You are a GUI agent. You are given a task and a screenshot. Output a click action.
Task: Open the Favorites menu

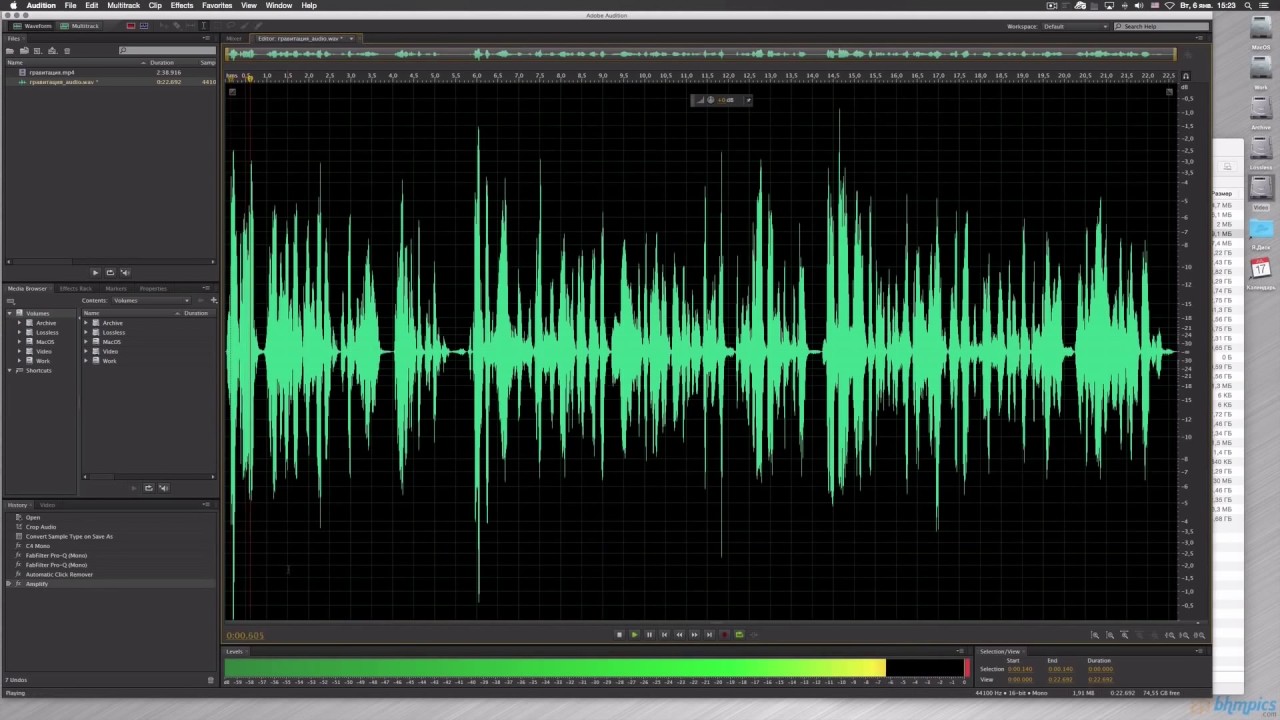217,5
